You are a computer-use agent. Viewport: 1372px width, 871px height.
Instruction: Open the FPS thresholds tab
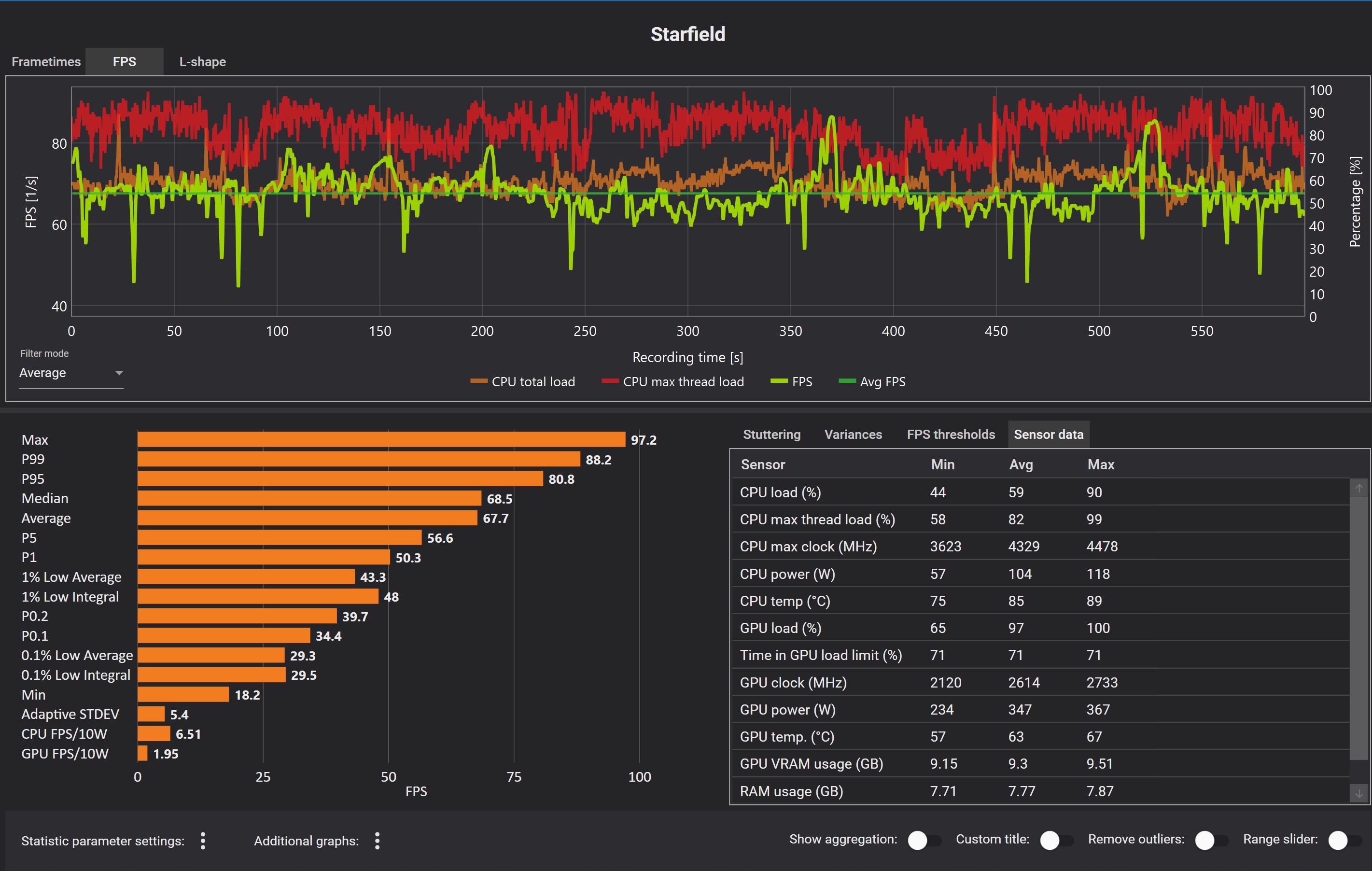pos(951,435)
